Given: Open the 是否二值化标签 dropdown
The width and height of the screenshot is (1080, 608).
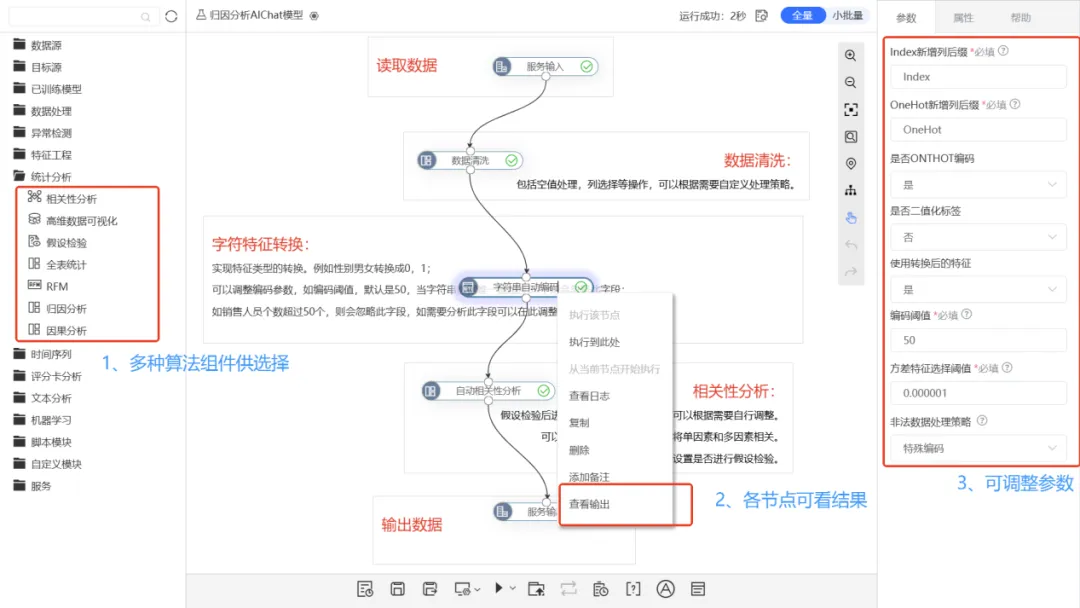Looking at the screenshot, I should pos(978,237).
